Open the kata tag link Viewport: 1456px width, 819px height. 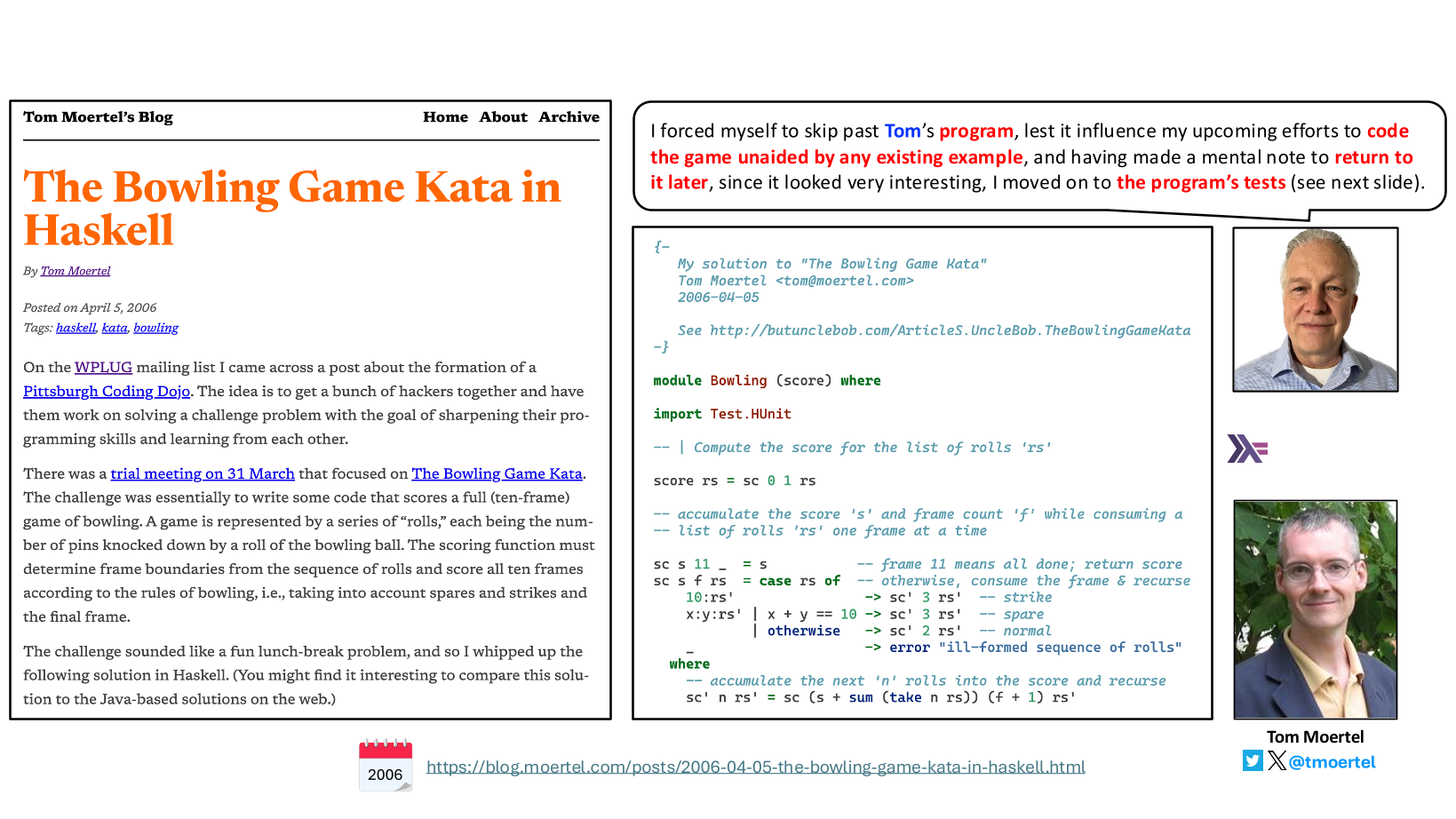[115, 328]
